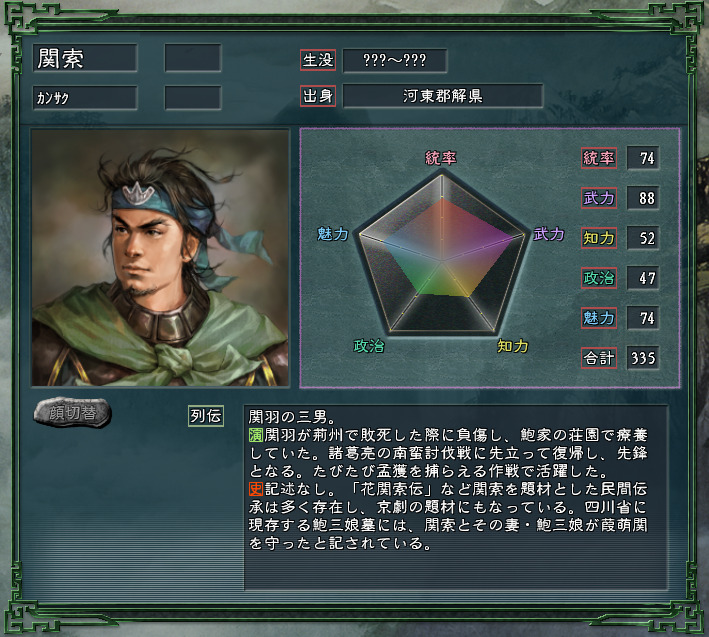Select the 列伝 biography label
Screen dimensions: 709x637
pyautogui.click(x=206, y=416)
